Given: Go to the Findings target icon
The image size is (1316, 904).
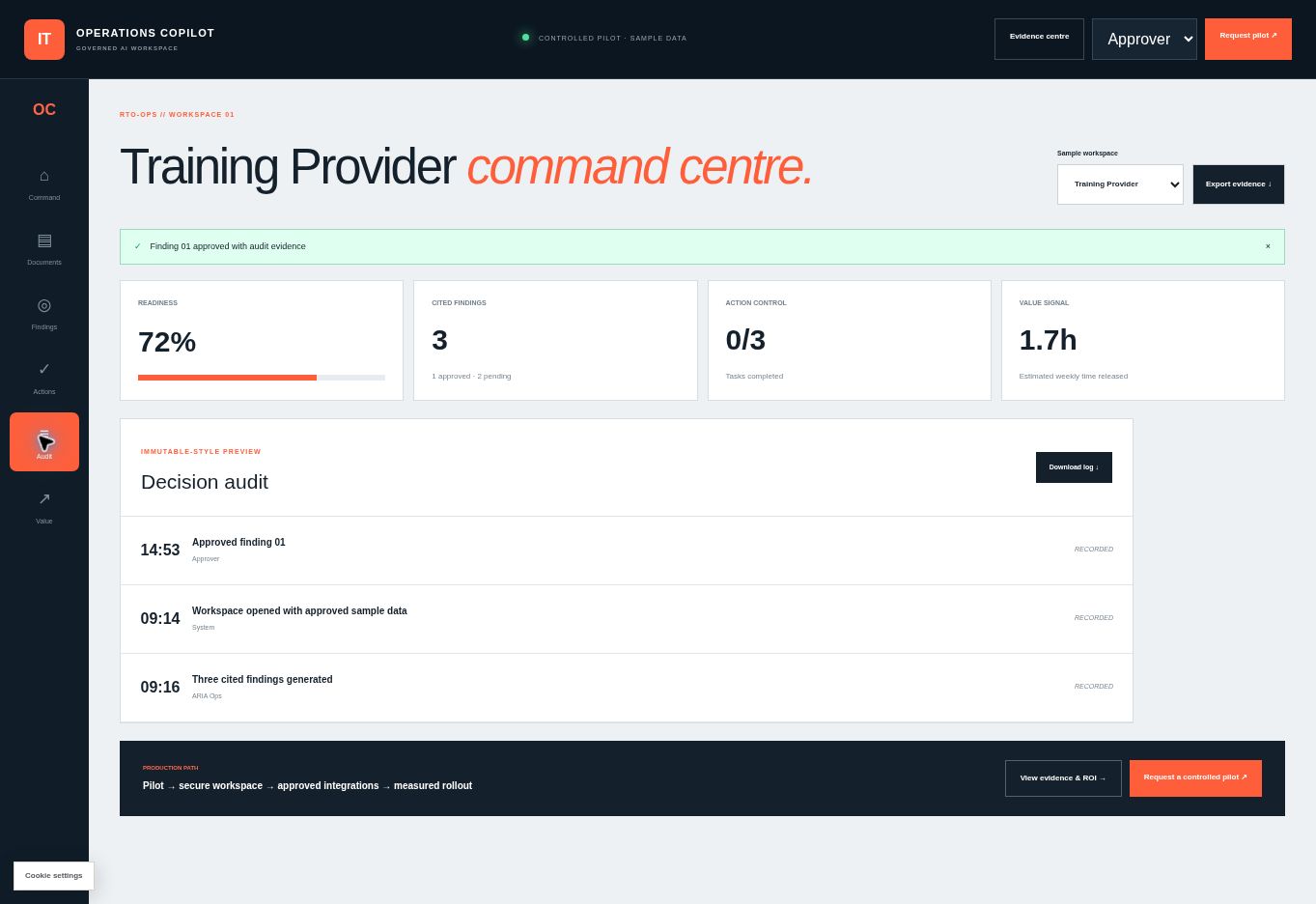Looking at the screenshot, I should [x=44, y=305].
